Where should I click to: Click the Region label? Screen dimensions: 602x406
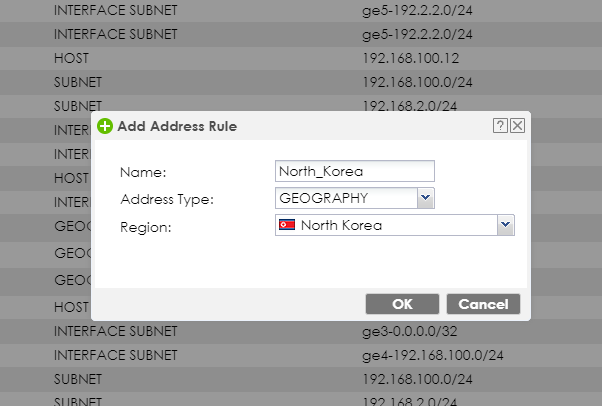pos(146,227)
